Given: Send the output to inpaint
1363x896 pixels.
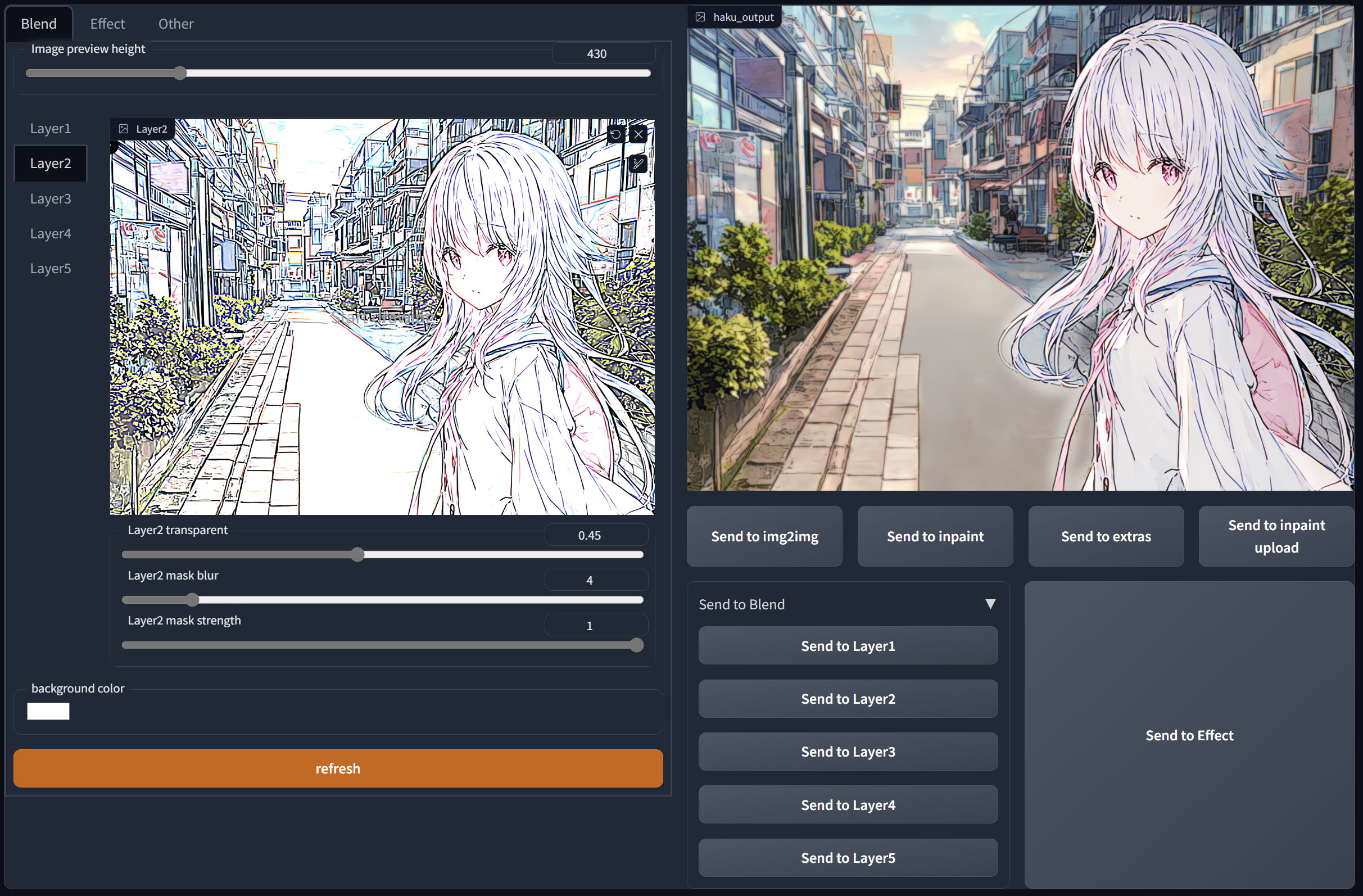Looking at the screenshot, I should pyautogui.click(x=935, y=536).
